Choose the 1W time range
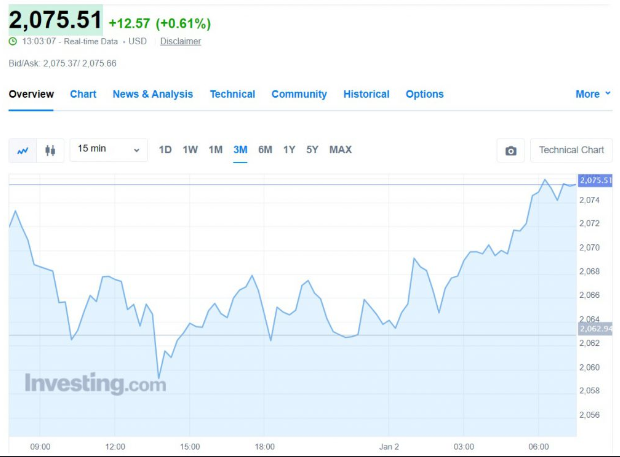This screenshot has width=620, height=457. click(x=190, y=150)
